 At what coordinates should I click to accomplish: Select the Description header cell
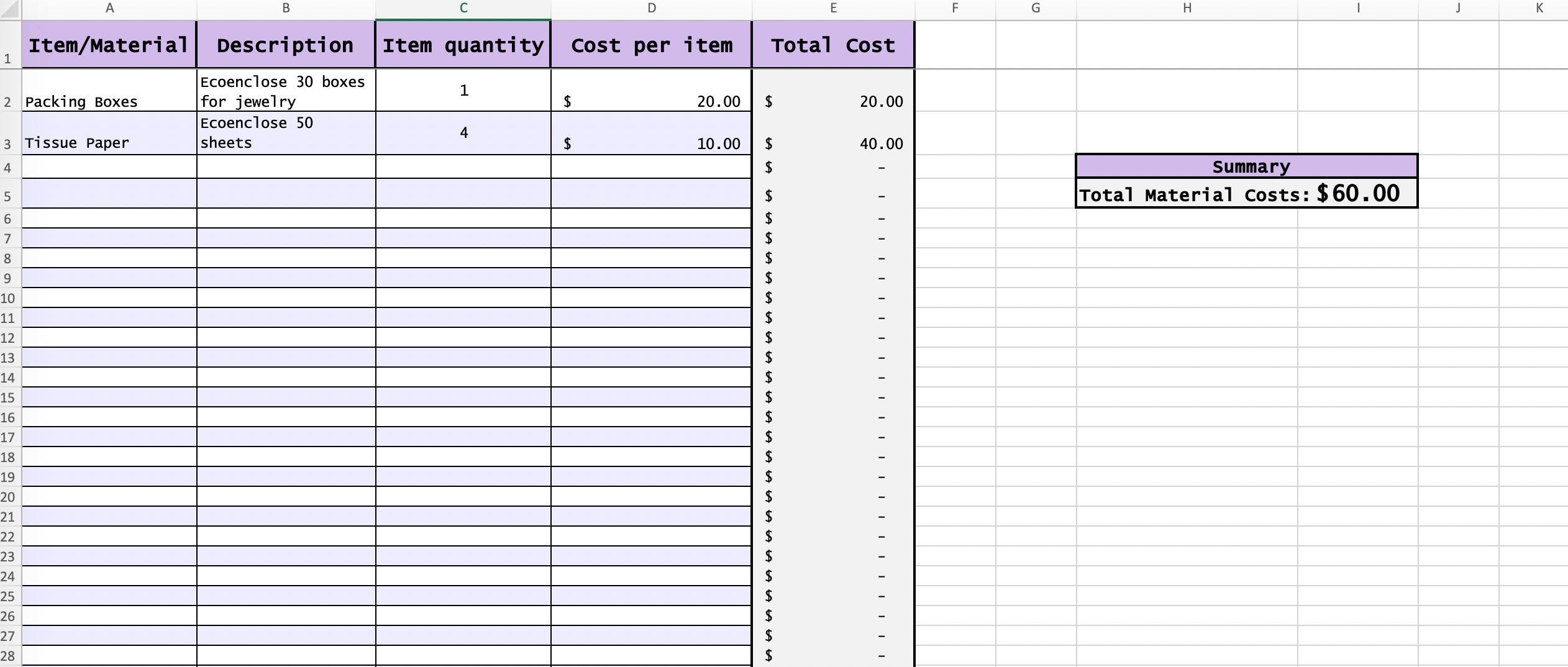pos(285,44)
